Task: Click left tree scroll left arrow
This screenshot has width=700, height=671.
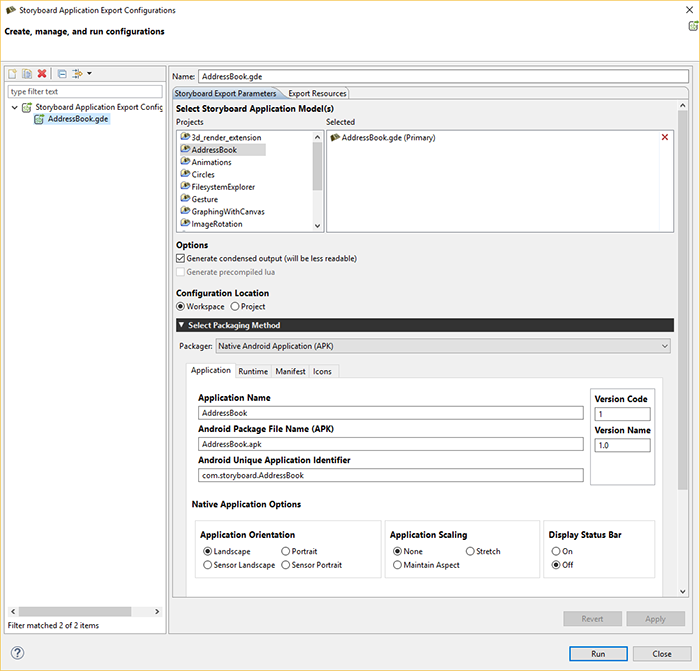Action: pos(13,611)
